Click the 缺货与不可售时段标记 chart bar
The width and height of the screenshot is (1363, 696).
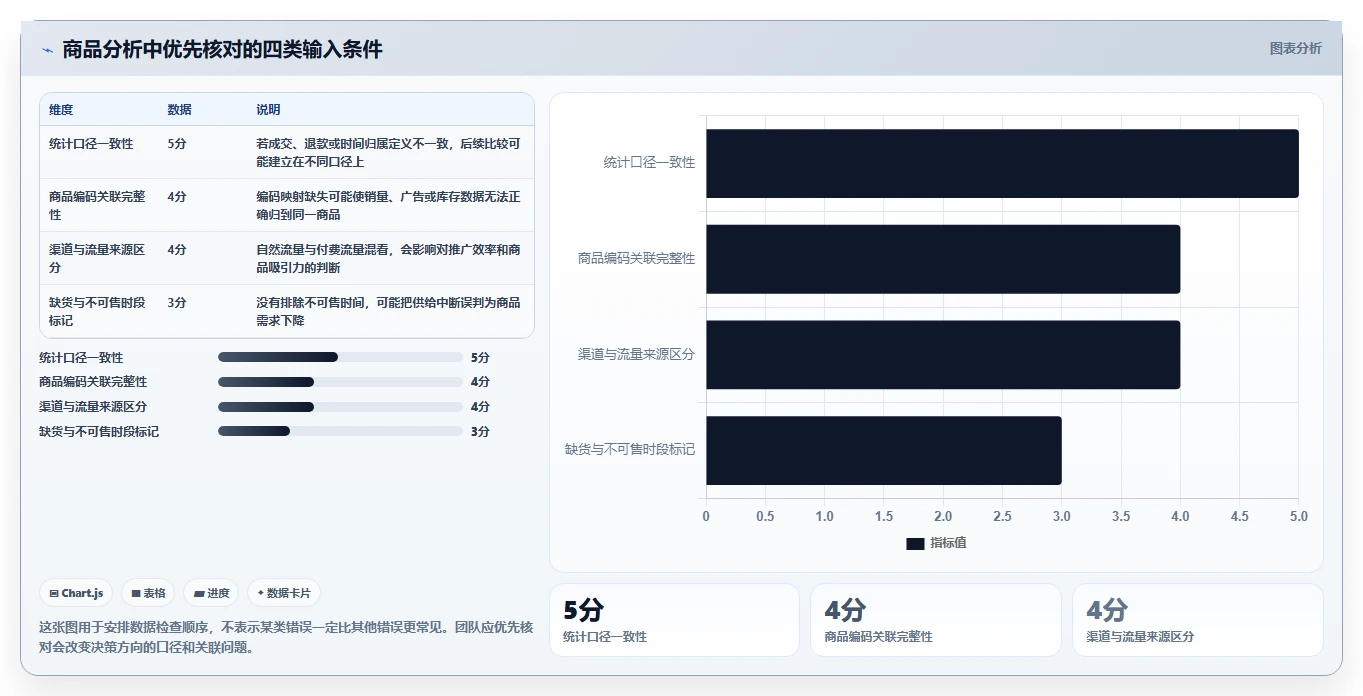tap(884, 451)
